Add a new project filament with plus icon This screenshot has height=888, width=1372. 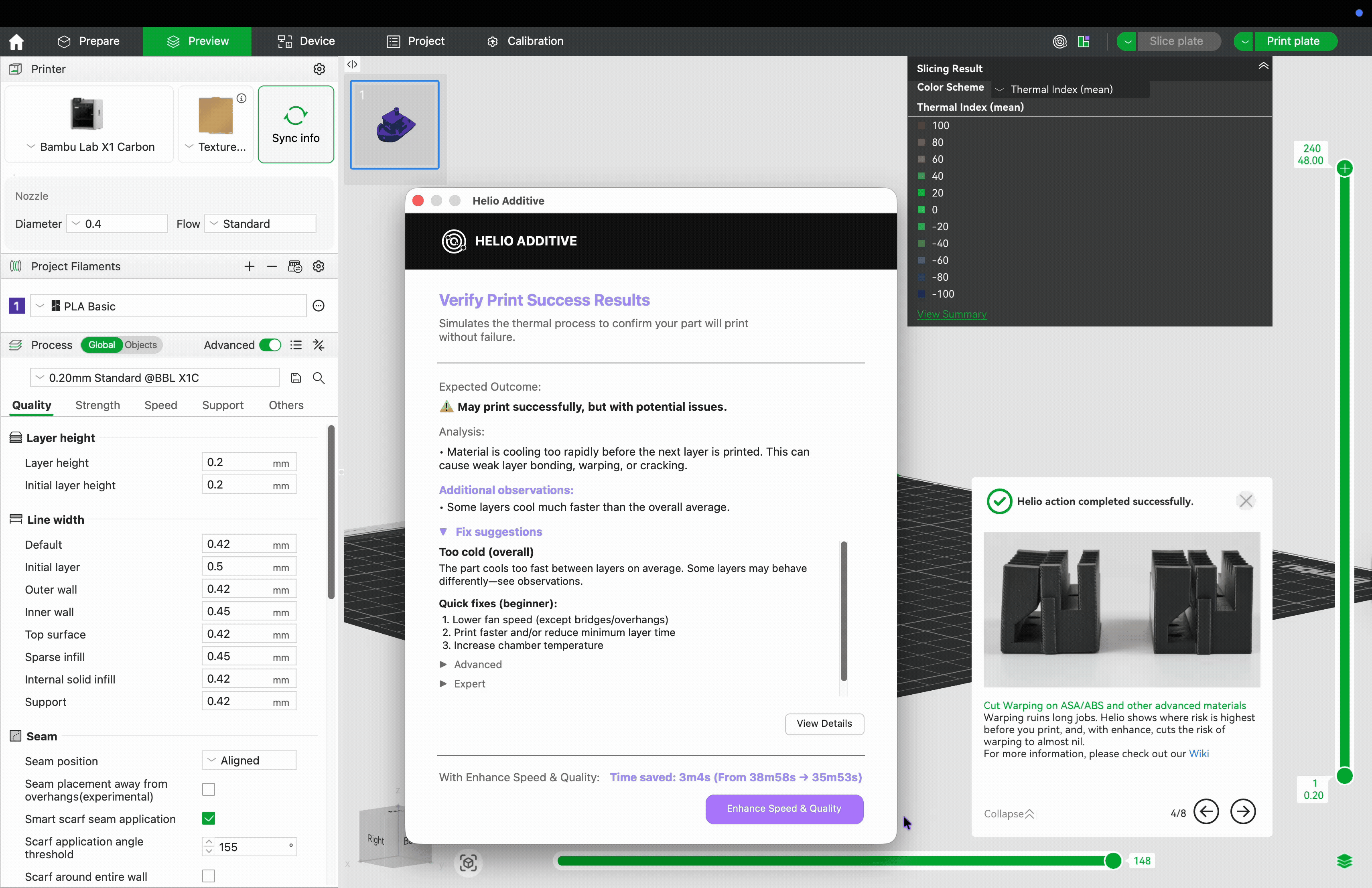pyautogui.click(x=249, y=266)
